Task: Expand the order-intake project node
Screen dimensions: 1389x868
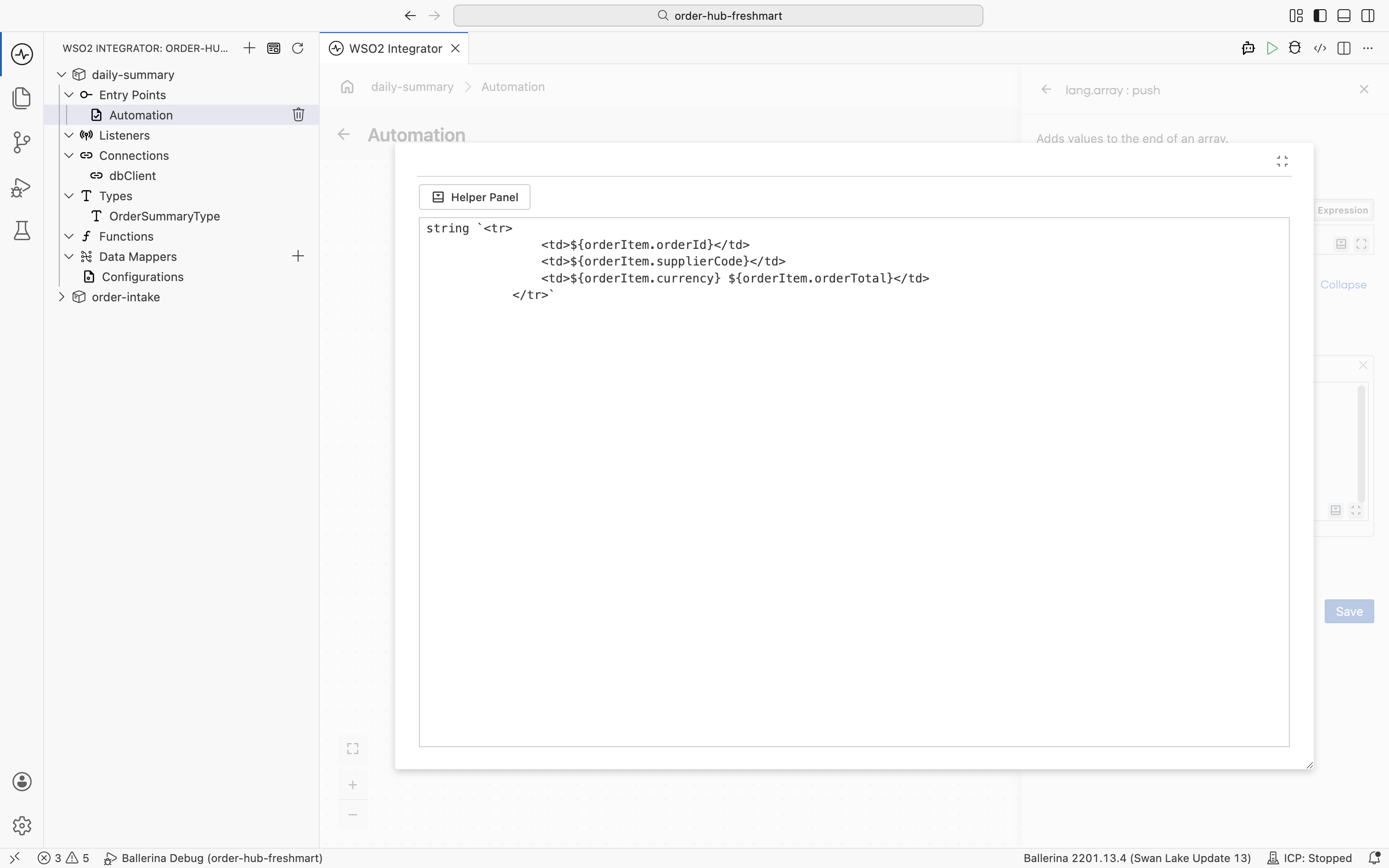Action: pyautogui.click(x=62, y=297)
